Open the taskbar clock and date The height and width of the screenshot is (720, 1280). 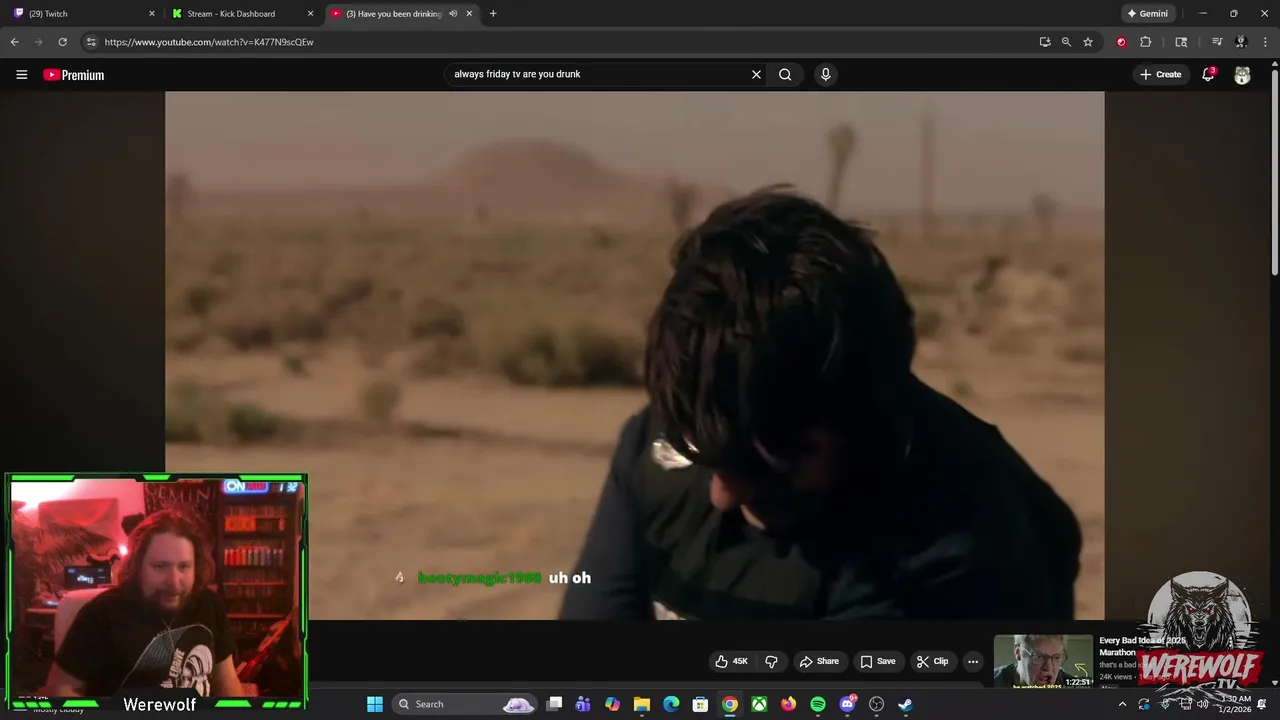[1235, 704]
